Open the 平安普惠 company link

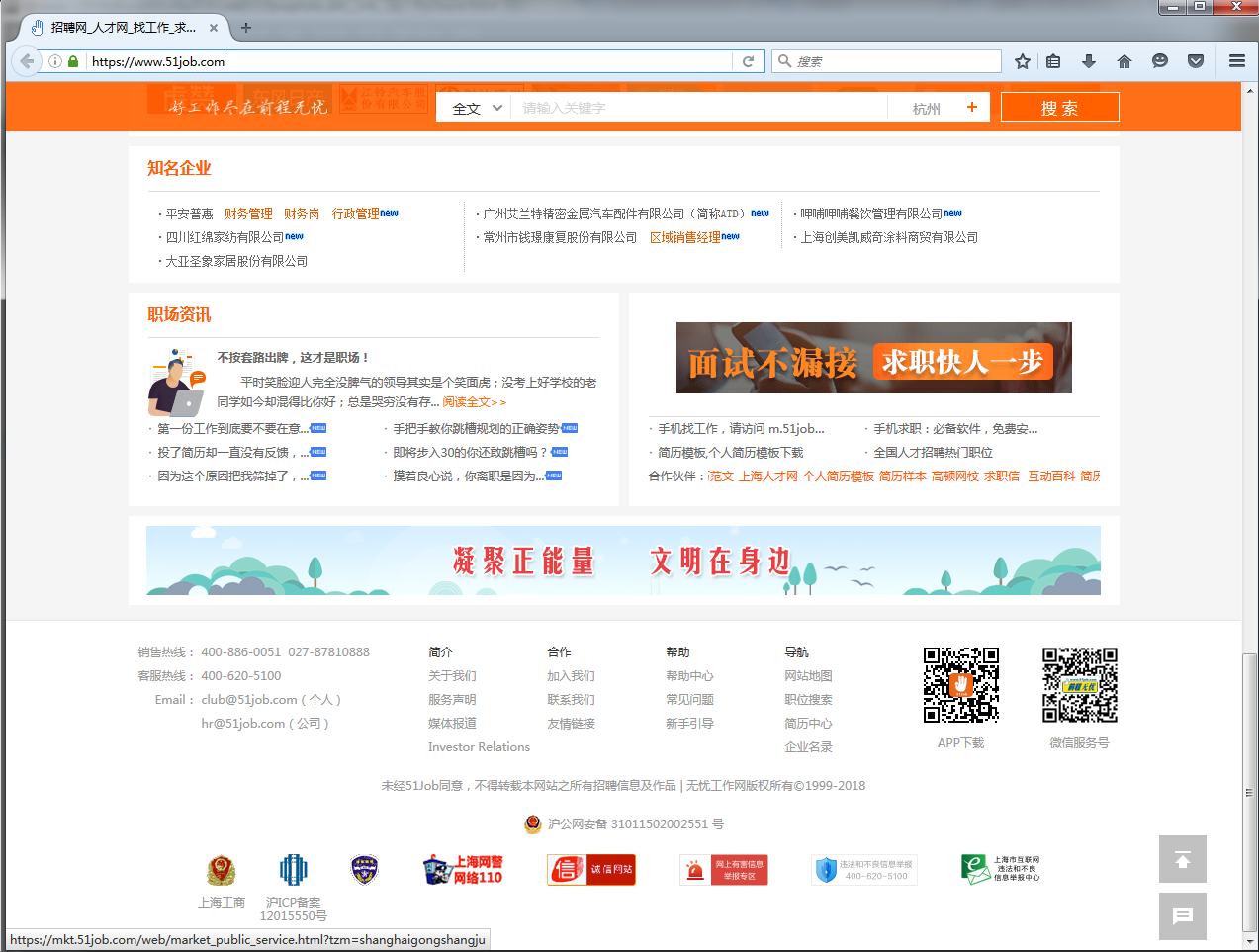point(189,214)
